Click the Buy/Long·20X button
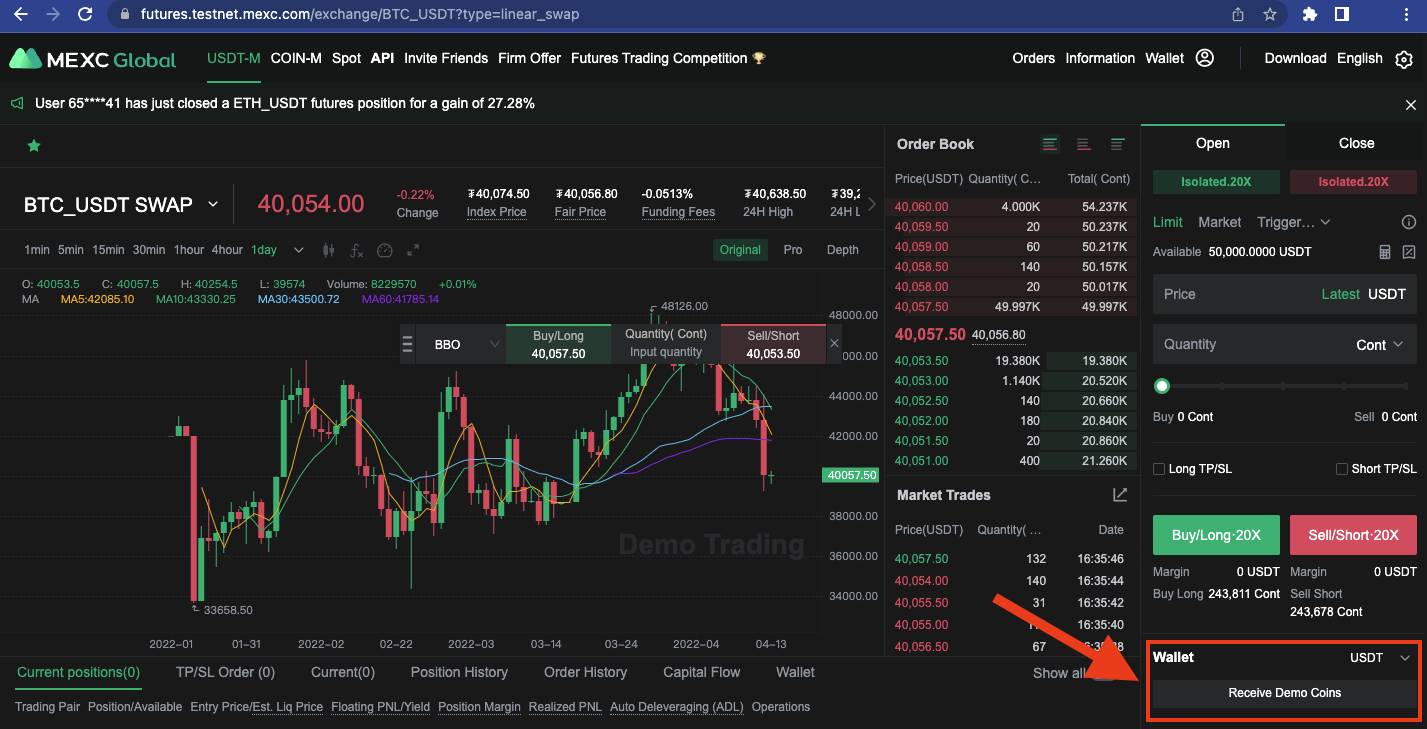 (x=1216, y=535)
